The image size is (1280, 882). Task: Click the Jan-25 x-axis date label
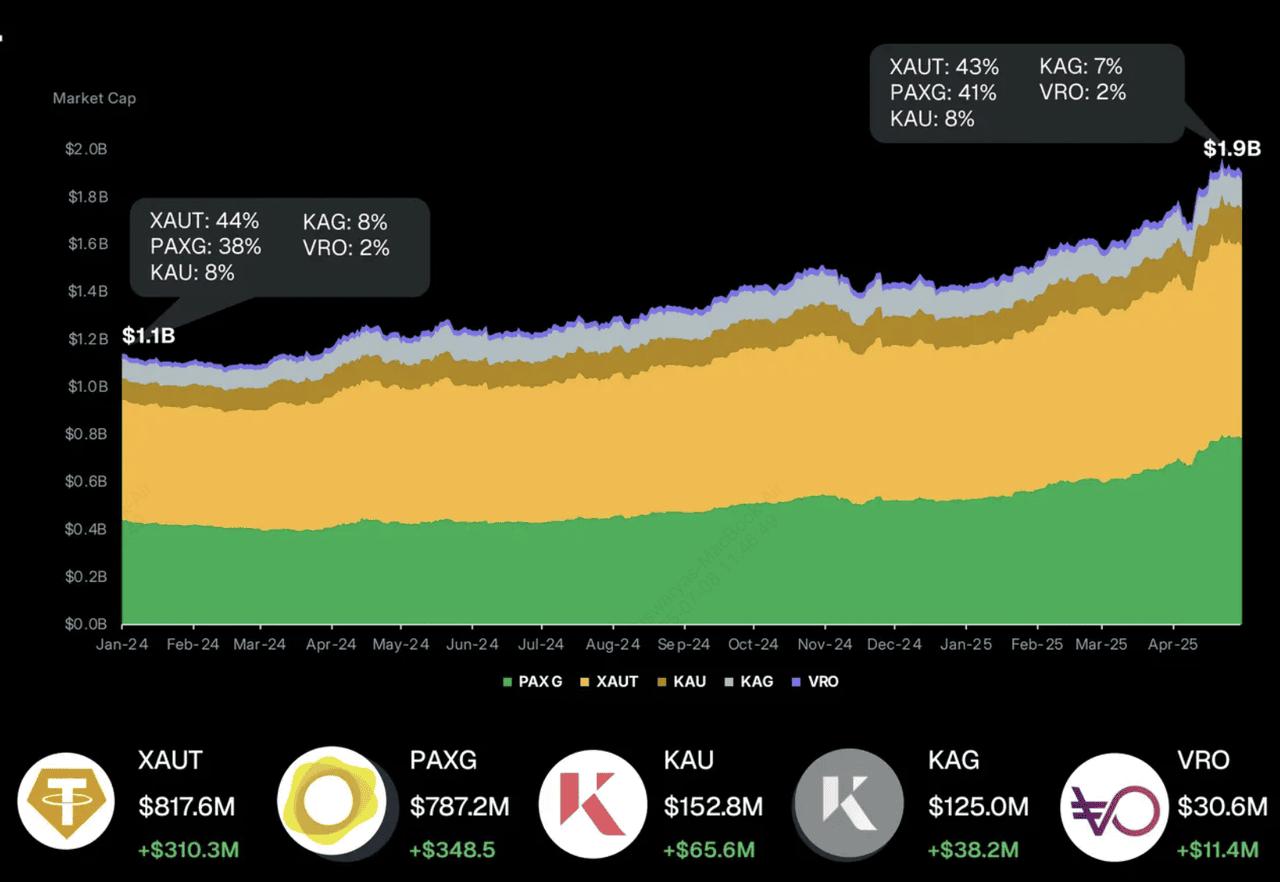tap(967, 645)
